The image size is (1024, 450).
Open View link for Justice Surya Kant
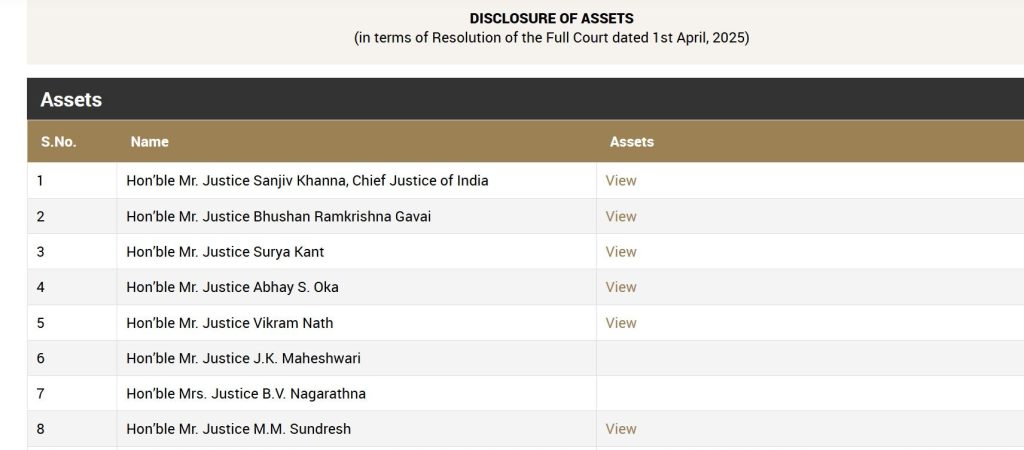pos(620,251)
